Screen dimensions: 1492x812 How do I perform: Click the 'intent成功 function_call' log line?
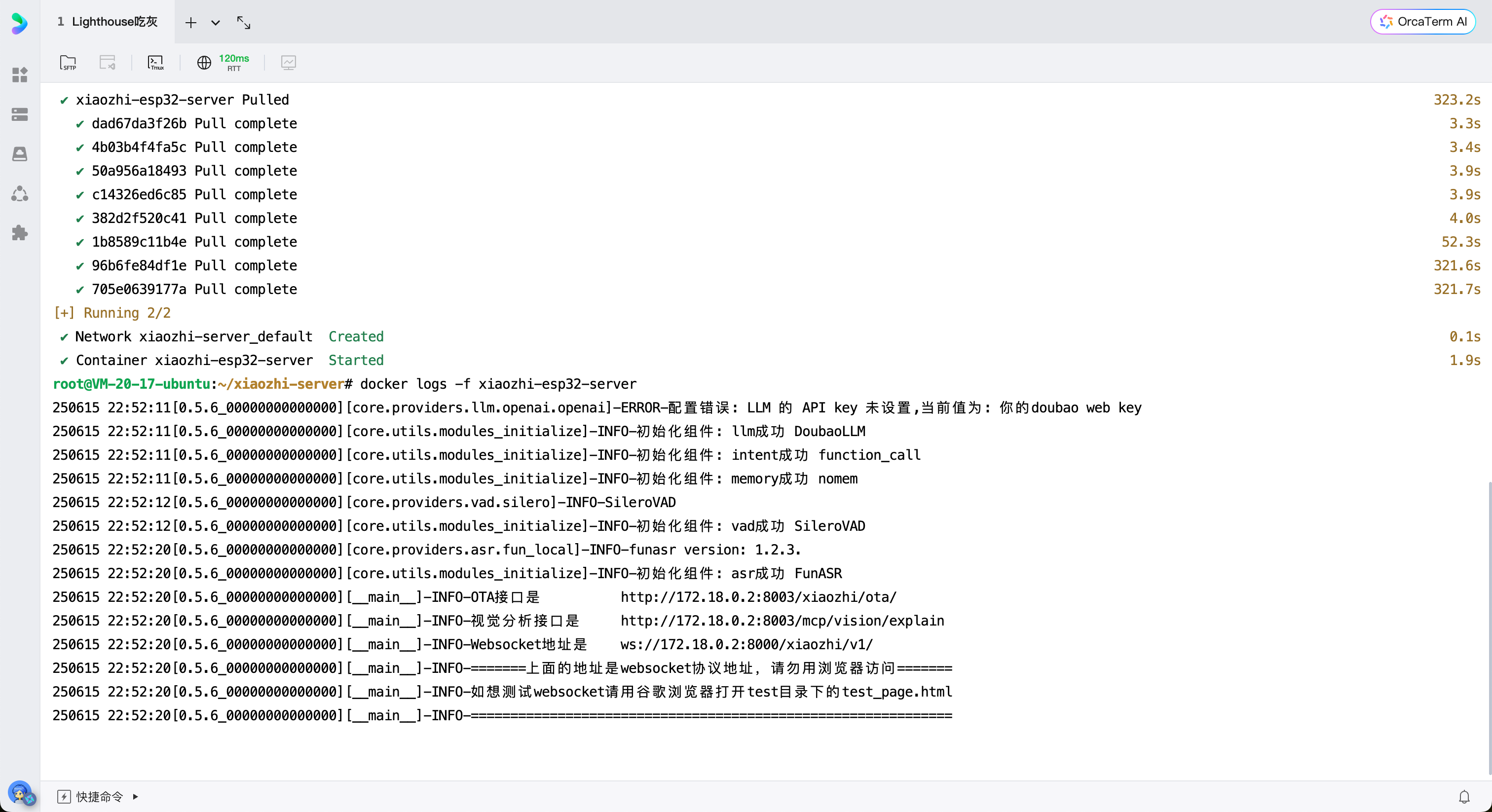[x=486, y=455]
